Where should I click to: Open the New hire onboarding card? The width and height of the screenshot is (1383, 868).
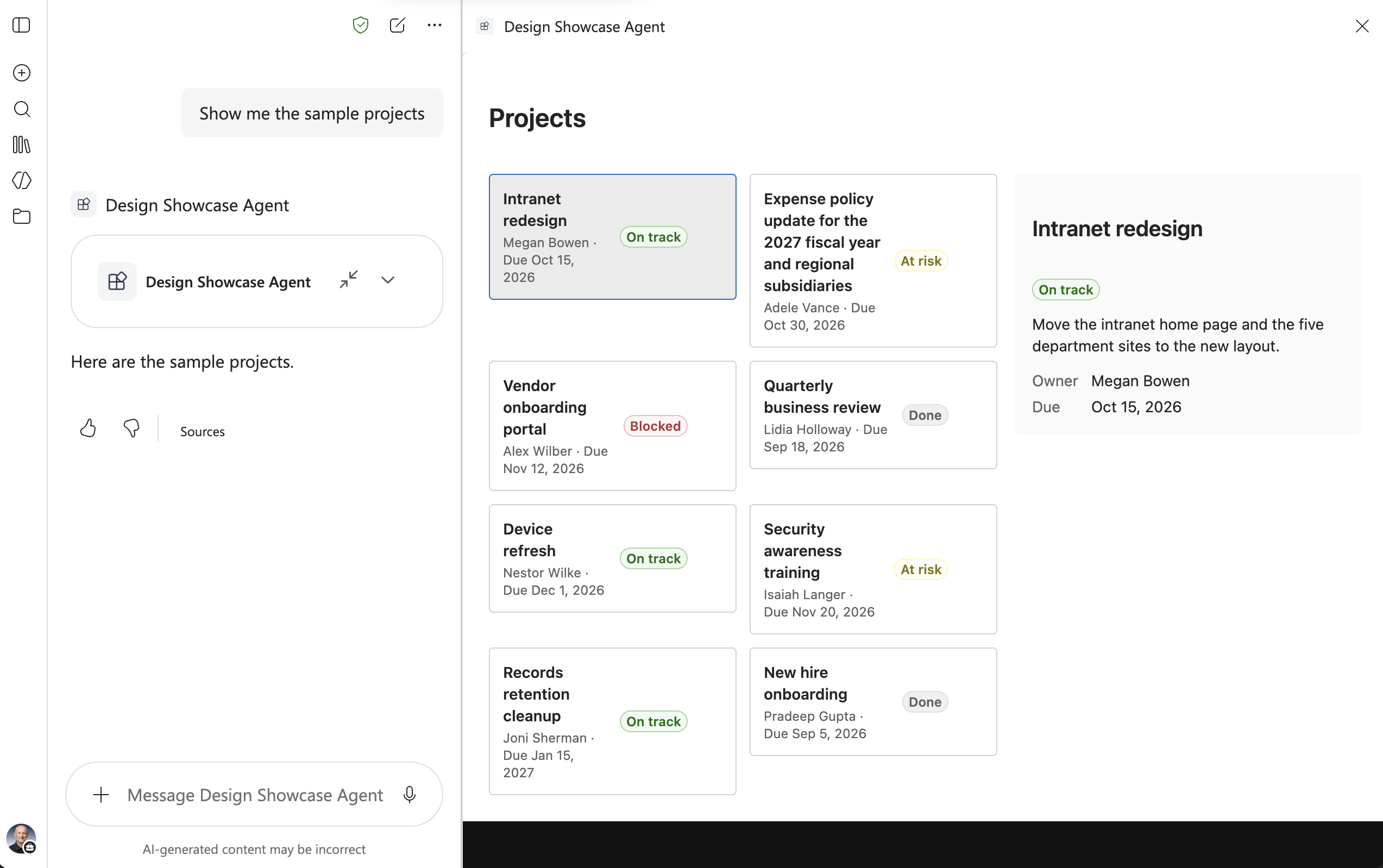(873, 702)
